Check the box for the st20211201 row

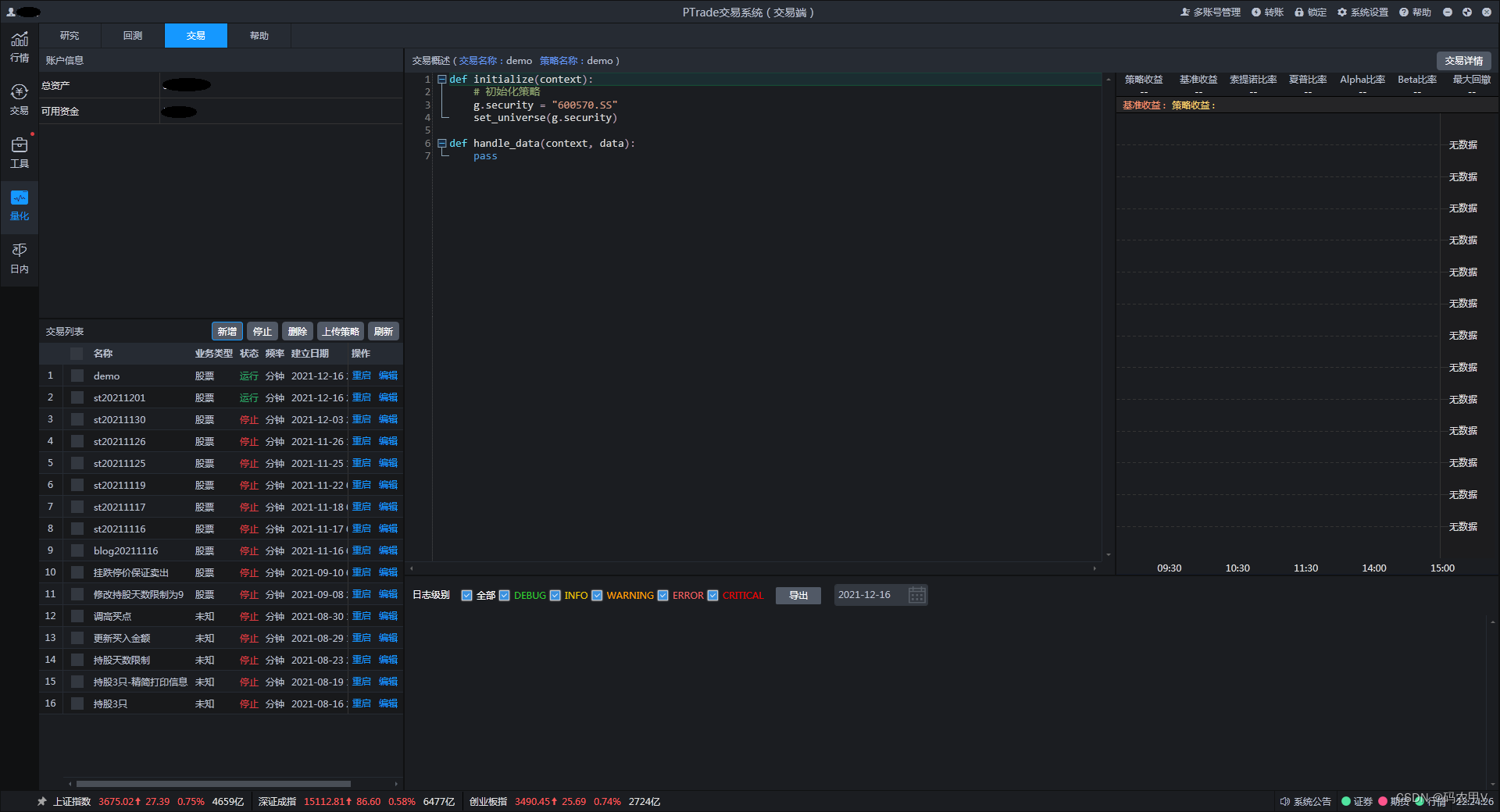tap(77, 397)
